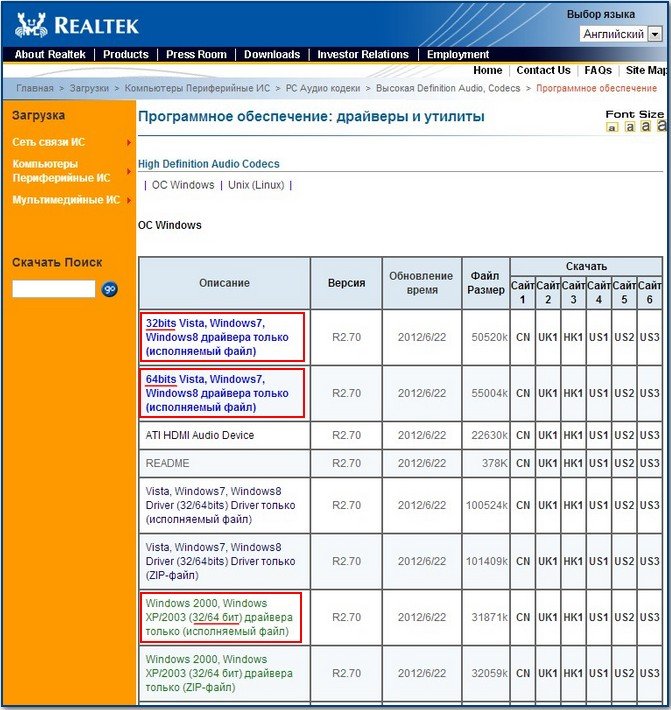Select the smallest font size icon

(612, 127)
